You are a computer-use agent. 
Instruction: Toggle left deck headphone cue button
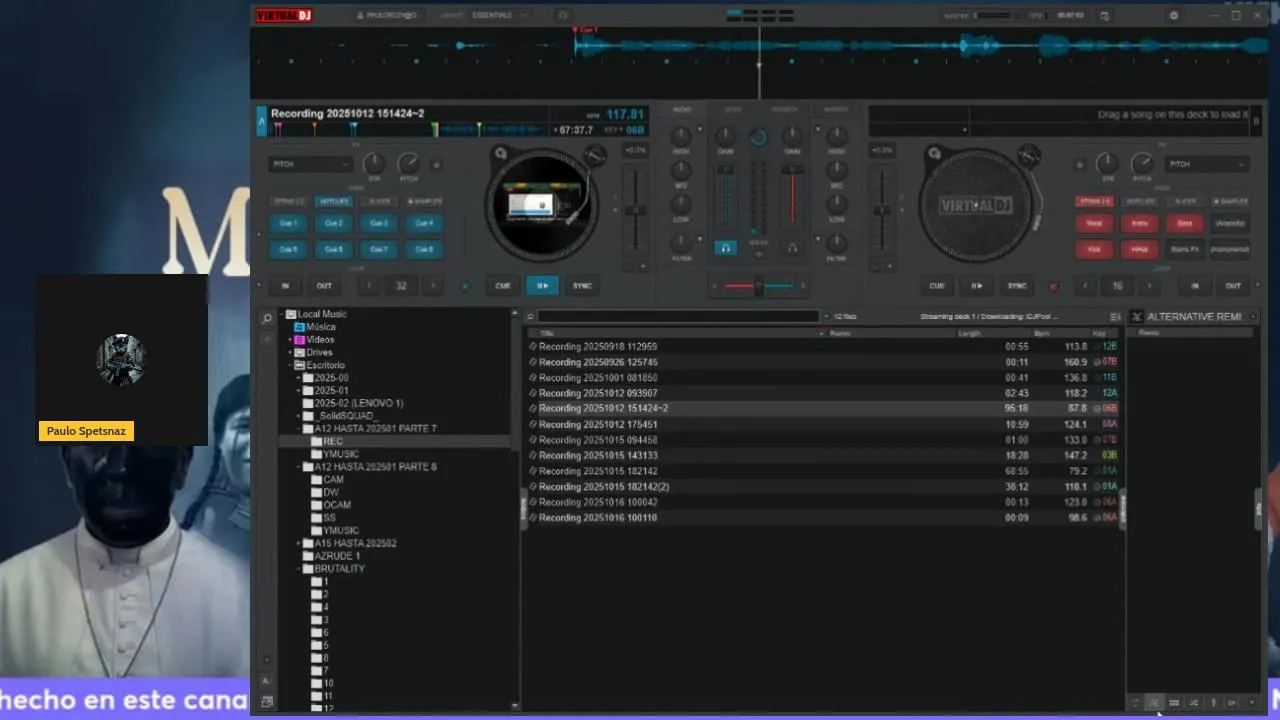click(x=726, y=248)
